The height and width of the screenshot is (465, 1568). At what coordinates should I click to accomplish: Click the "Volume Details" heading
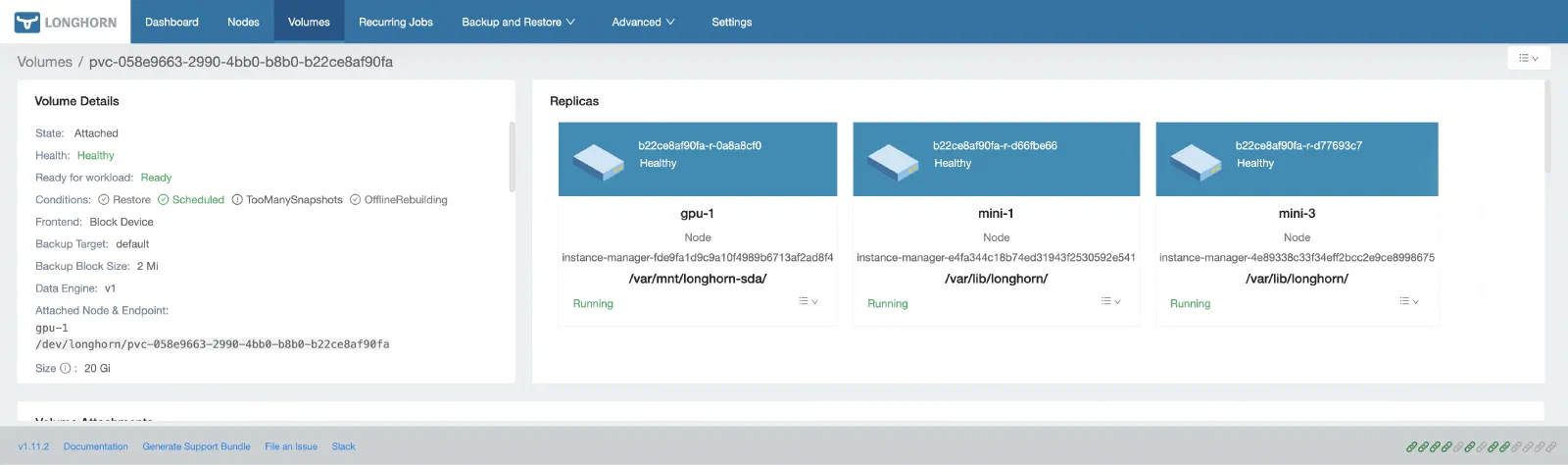click(76, 101)
